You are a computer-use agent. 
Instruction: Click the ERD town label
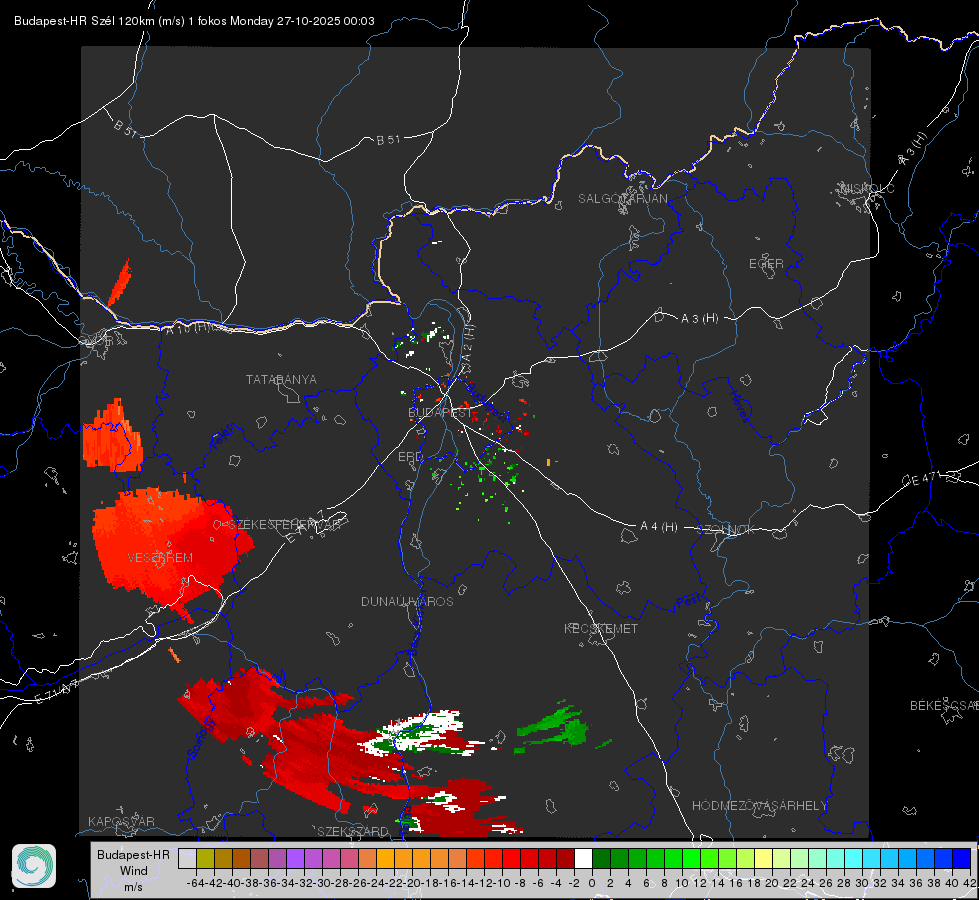[x=410, y=457]
